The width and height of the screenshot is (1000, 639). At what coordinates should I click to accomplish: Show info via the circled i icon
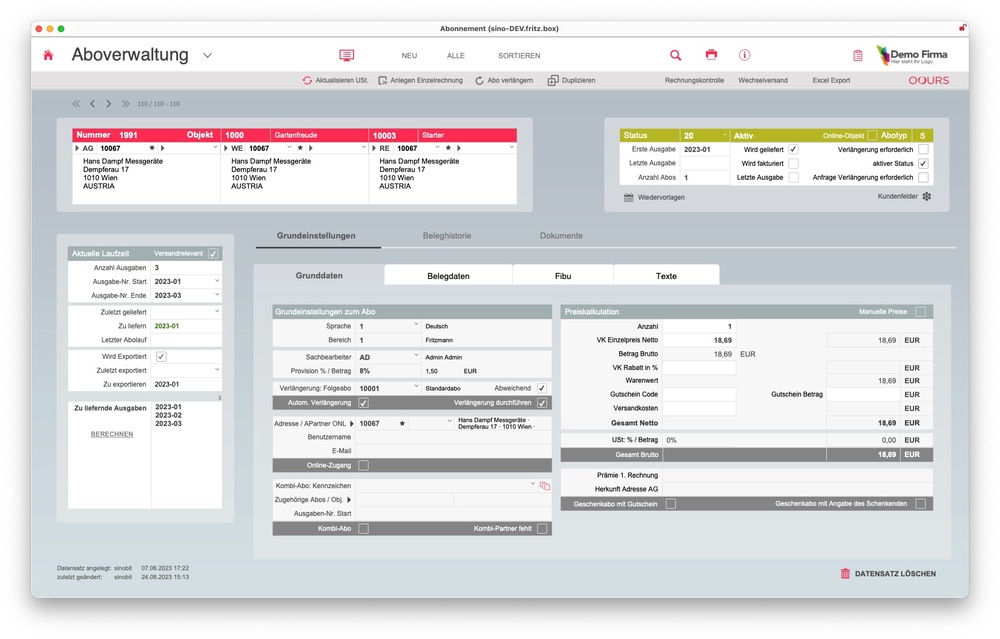(x=744, y=55)
